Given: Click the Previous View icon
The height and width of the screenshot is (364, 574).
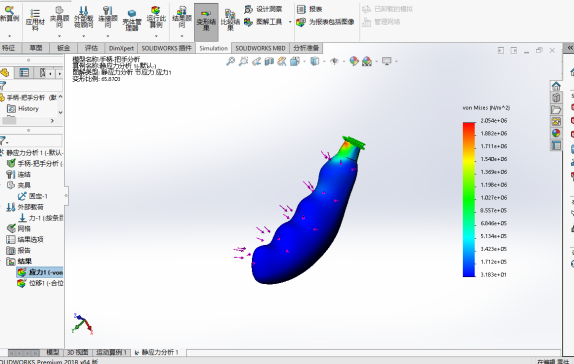Looking at the screenshot, I should pos(256,61).
